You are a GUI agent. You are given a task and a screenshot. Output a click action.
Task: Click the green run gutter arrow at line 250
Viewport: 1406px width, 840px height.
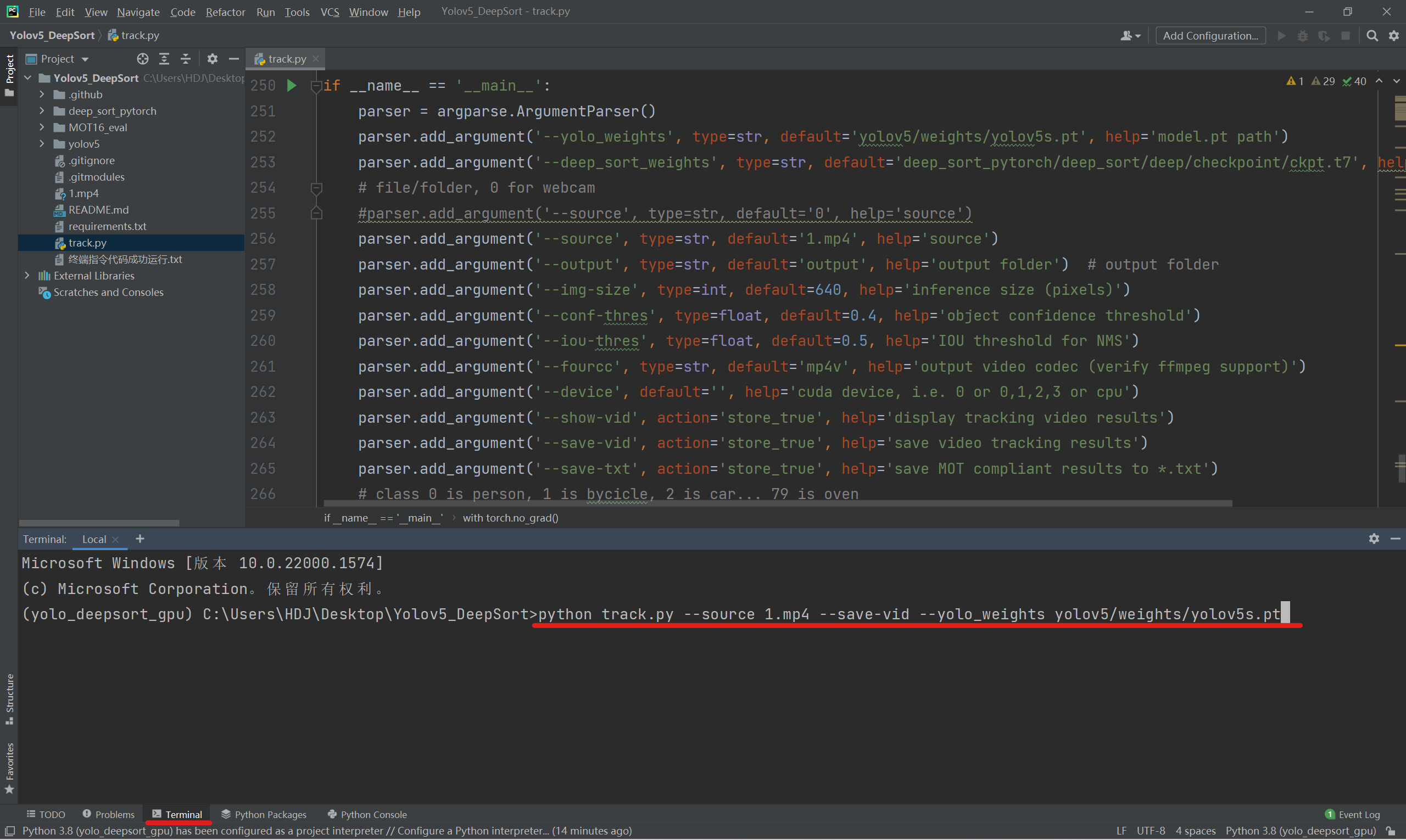click(292, 86)
